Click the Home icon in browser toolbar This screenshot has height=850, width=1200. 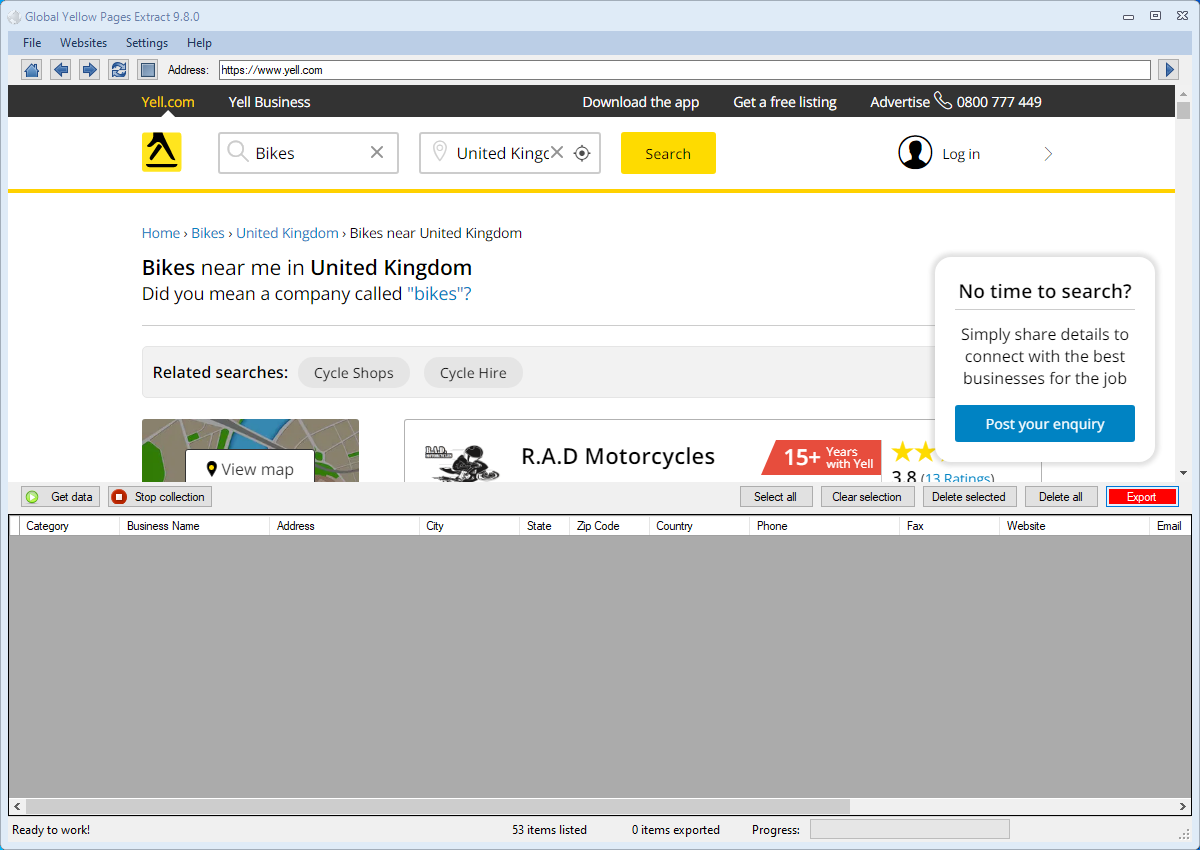pos(32,70)
